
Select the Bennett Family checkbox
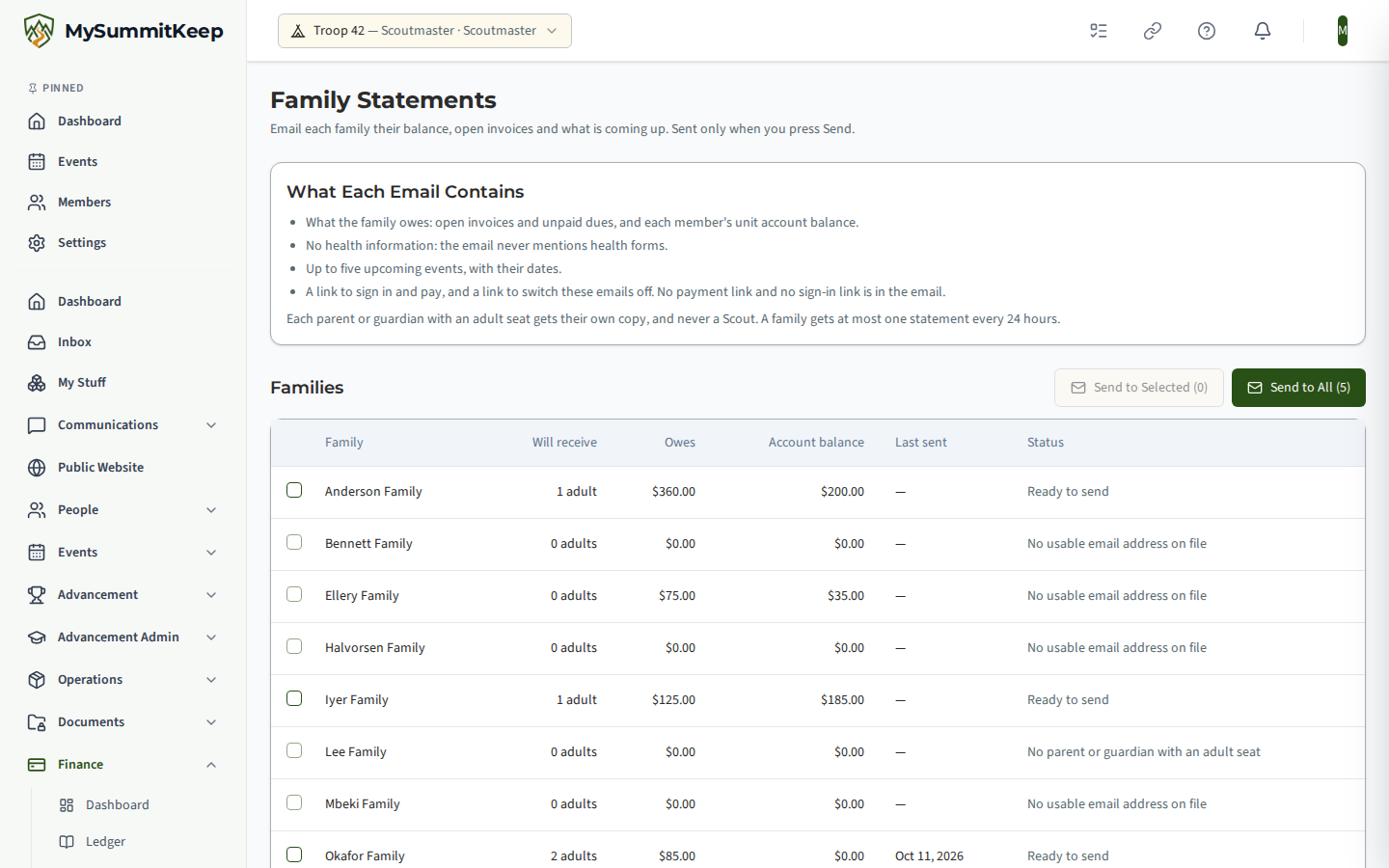[294, 542]
